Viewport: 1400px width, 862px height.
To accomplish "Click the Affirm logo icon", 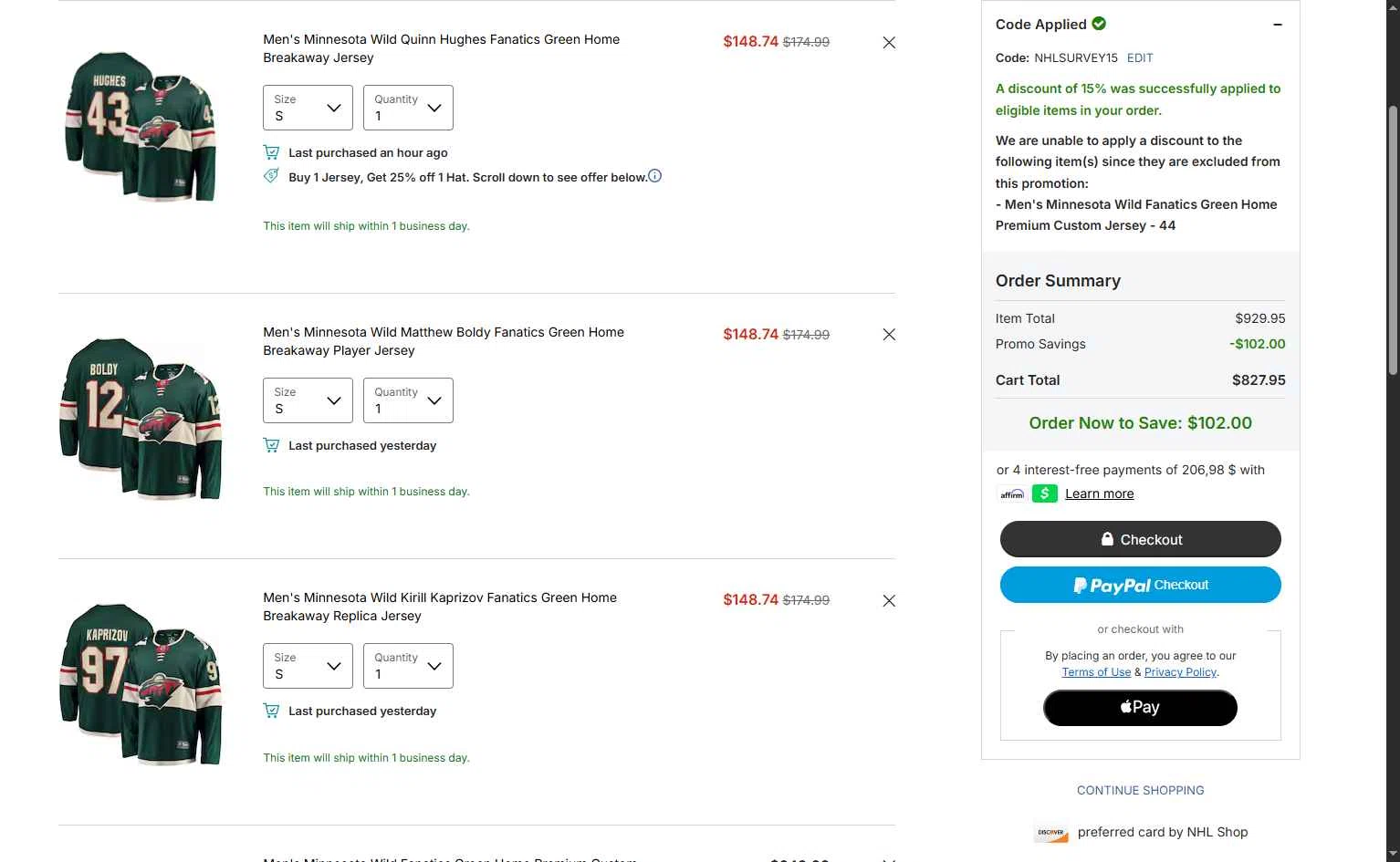I will [x=1012, y=494].
